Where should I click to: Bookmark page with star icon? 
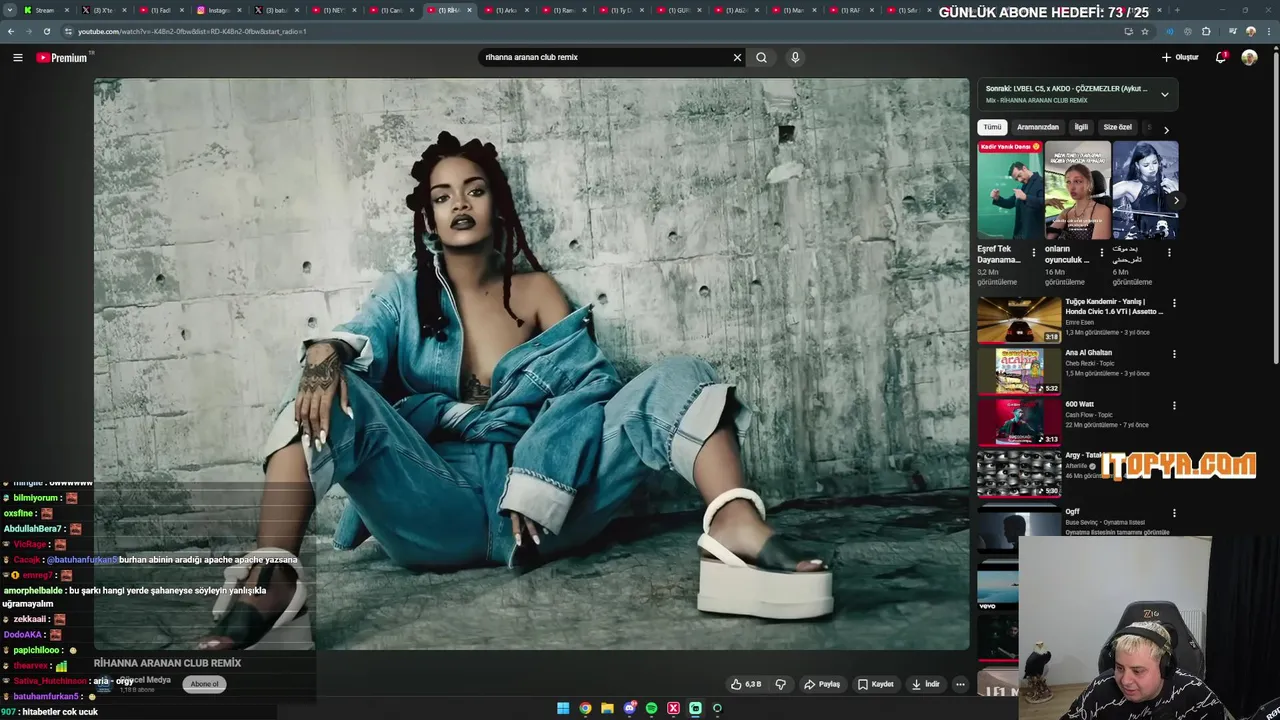[1145, 31]
